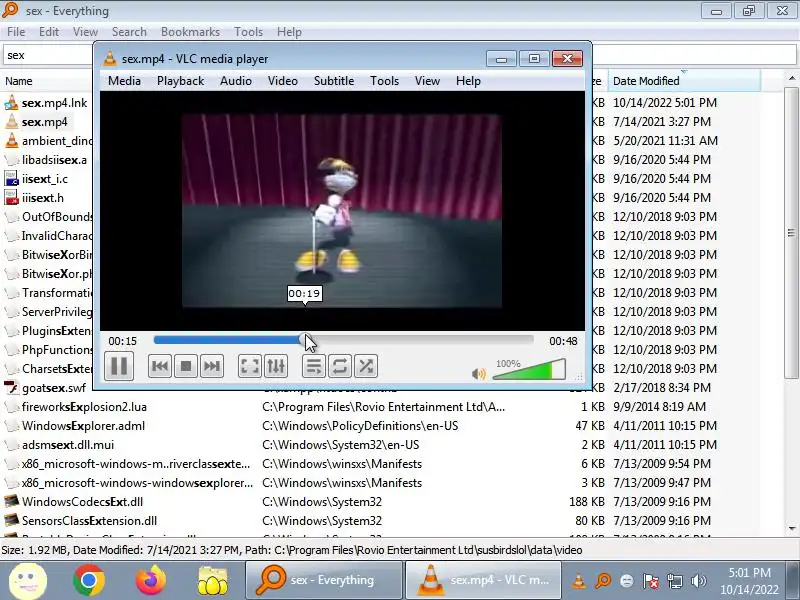Toggle remaining time on the 00:48 label
Screen dimensions: 800x600
(563, 341)
